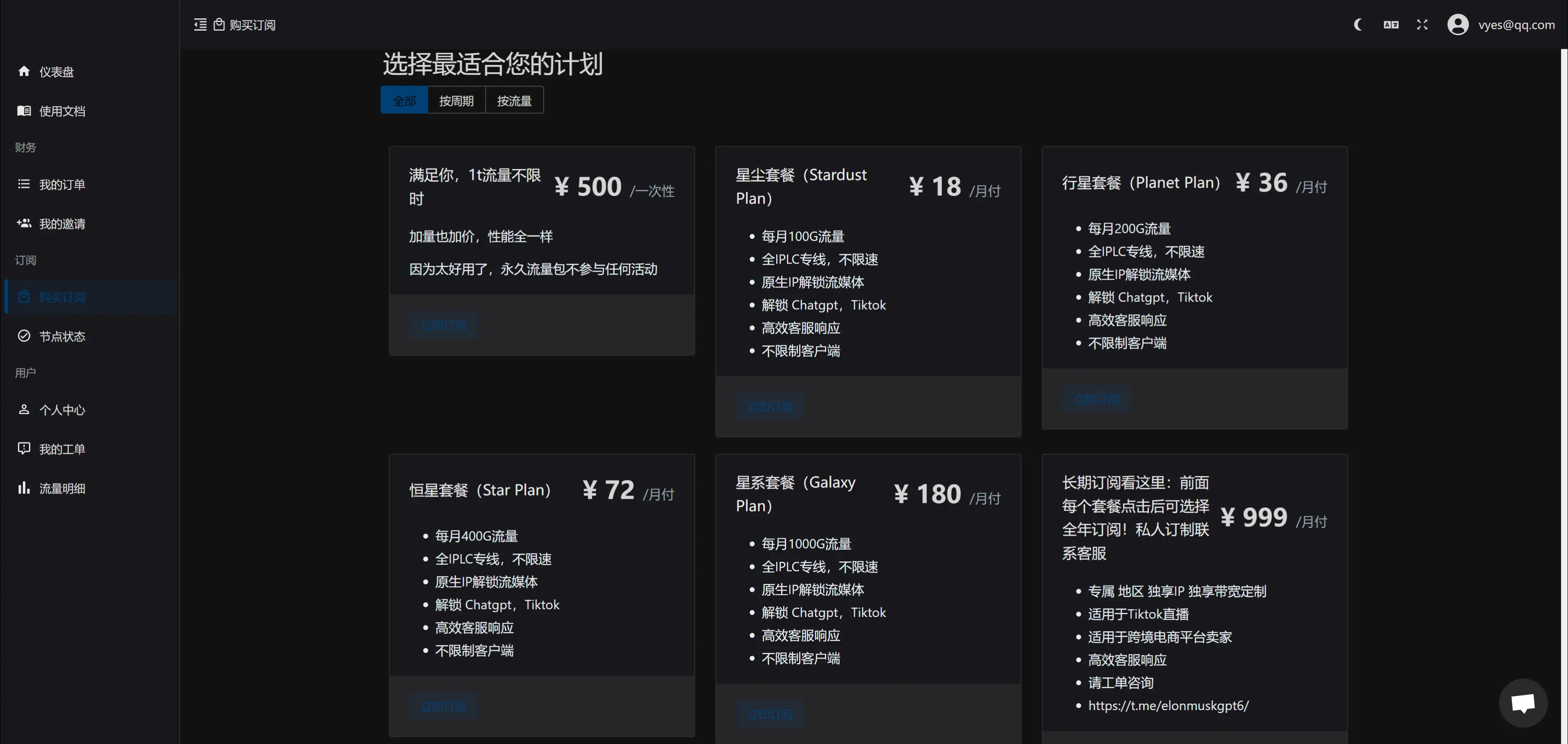
Task: Click the people icon beside 我的邀请
Action: (x=24, y=223)
